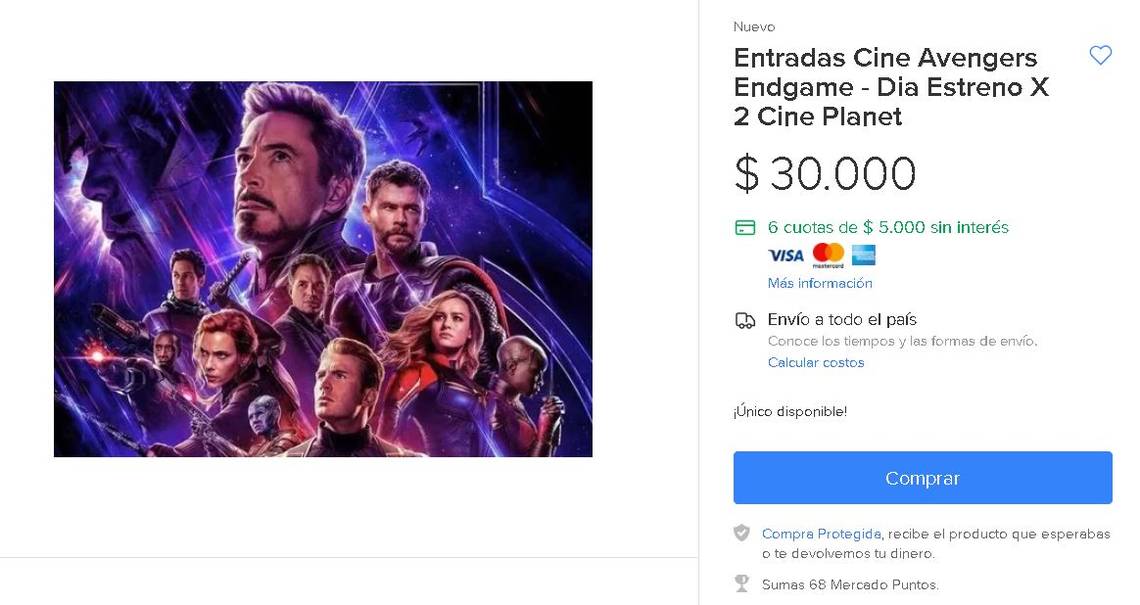Click the American Express logo
The width and height of the screenshot is (1140, 605).
pyautogui.click(x=864, y=255)
